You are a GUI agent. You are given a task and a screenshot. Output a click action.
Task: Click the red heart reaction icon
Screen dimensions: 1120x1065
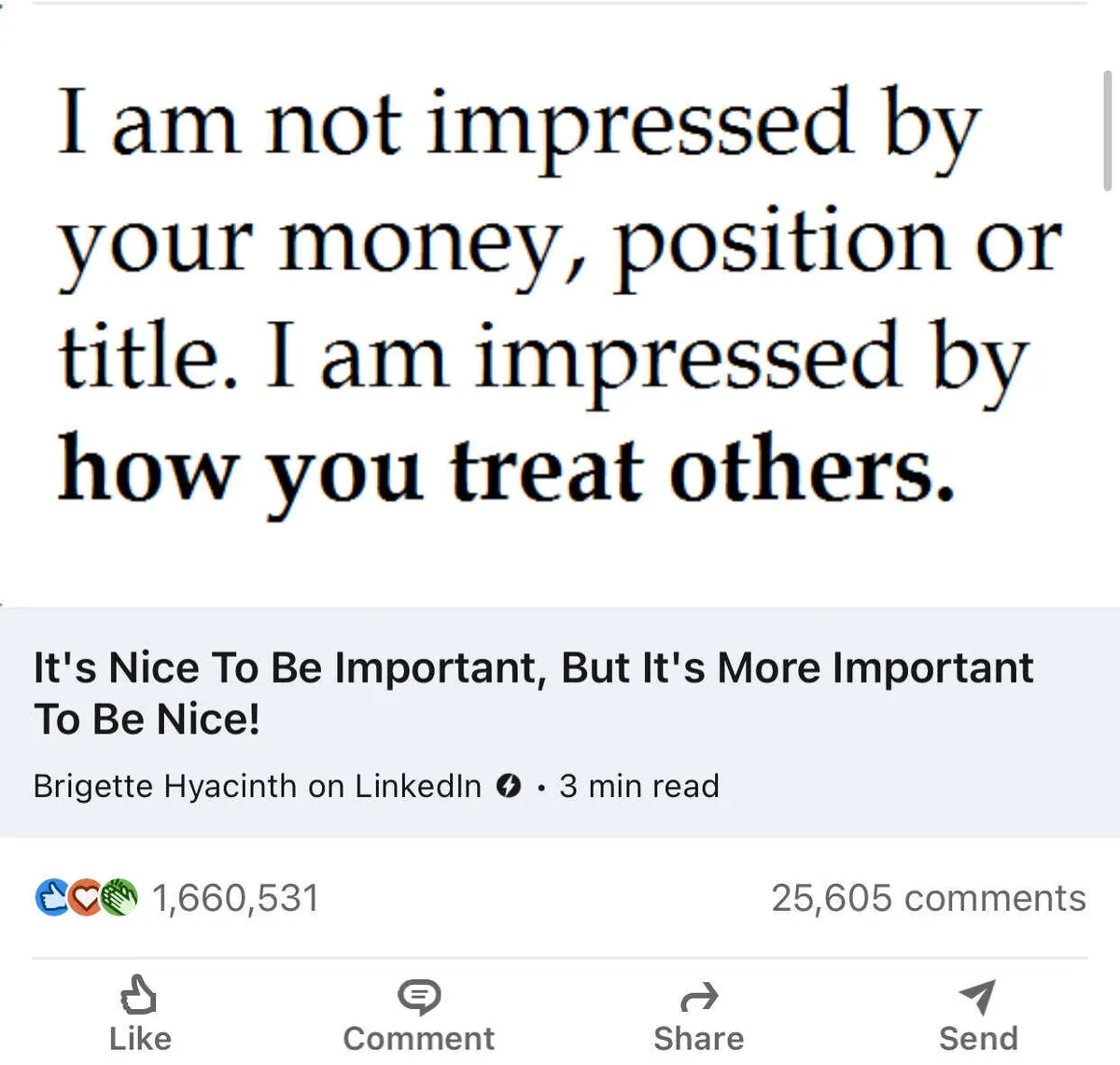click(x=85, y=898)
